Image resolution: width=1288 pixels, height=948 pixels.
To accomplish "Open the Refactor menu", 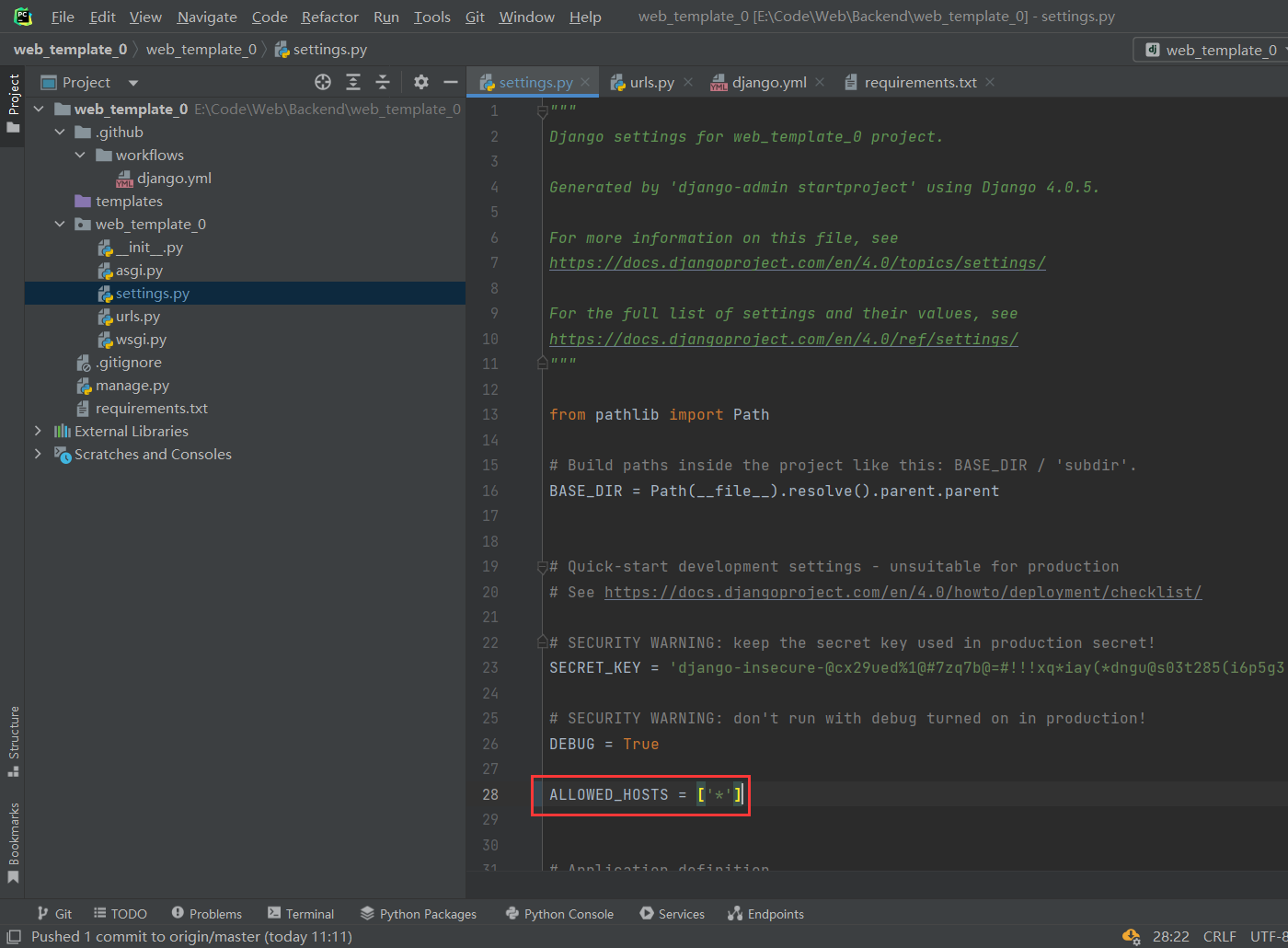I will (x=330, y=17).
